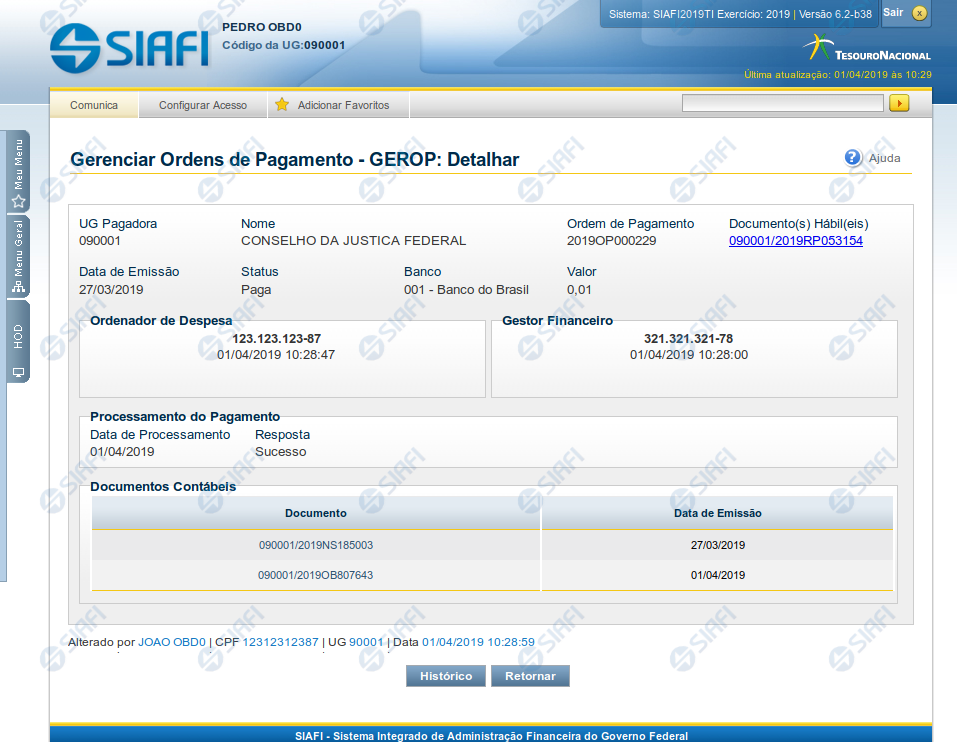Open document 090001/2019NS185003

(315, 545)
